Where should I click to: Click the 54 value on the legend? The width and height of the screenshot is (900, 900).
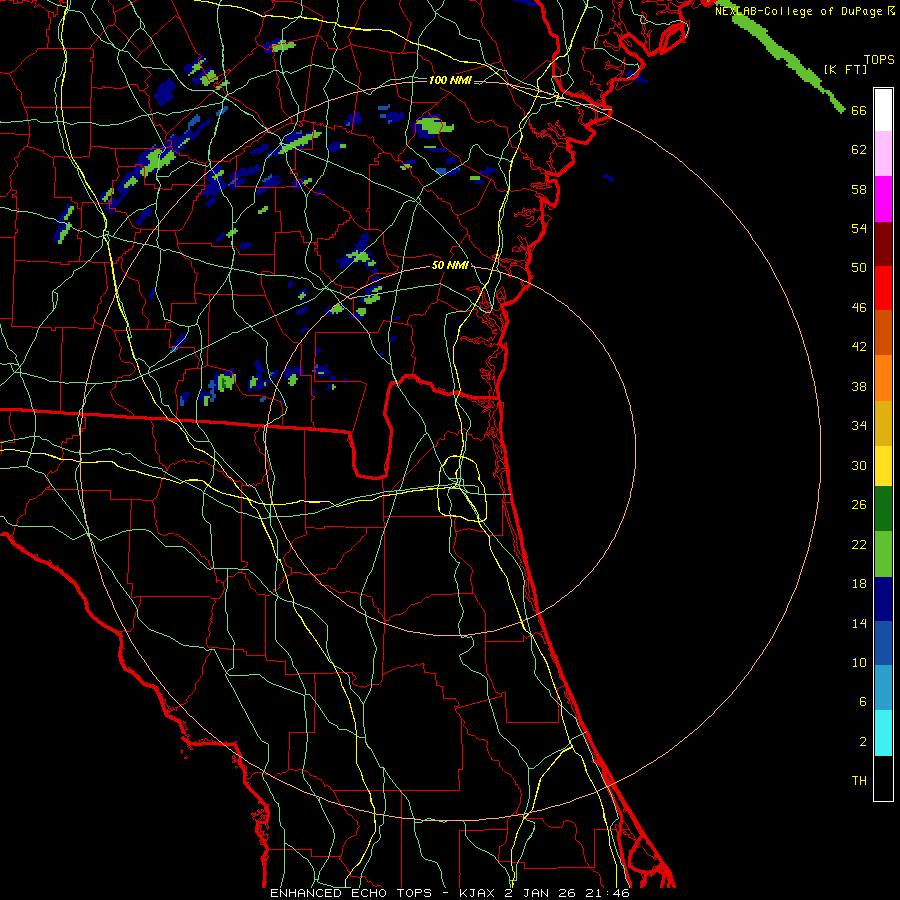pos(859,228)
